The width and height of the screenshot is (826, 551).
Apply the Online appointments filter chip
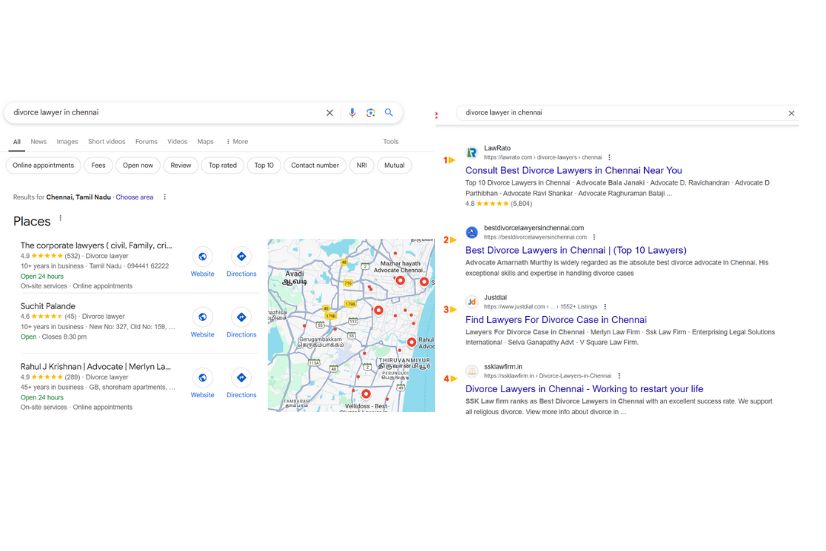coord(43,165)
